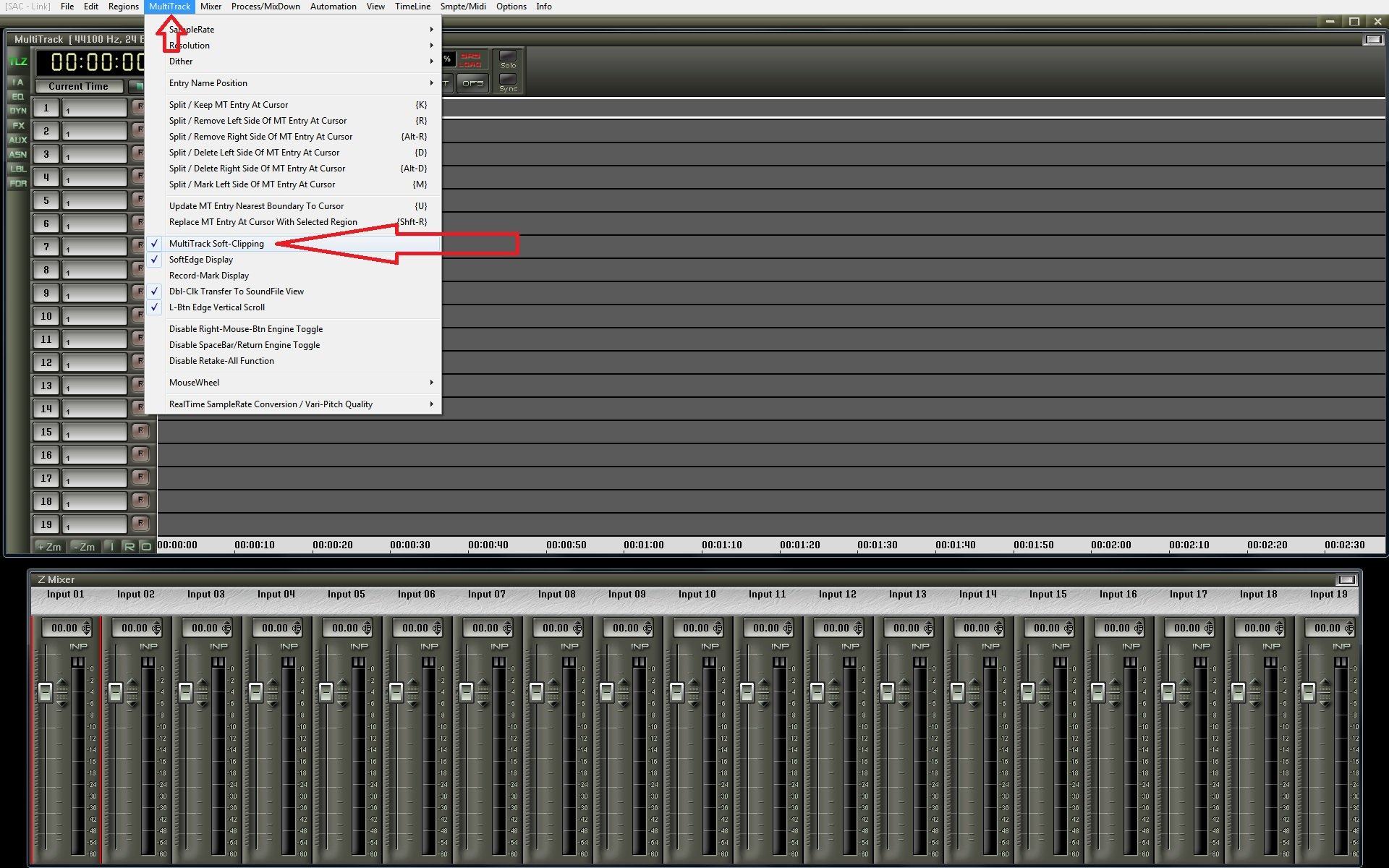
Task: Uncheck SoftEdge Display menu option
Action: [x=201, y=260]
